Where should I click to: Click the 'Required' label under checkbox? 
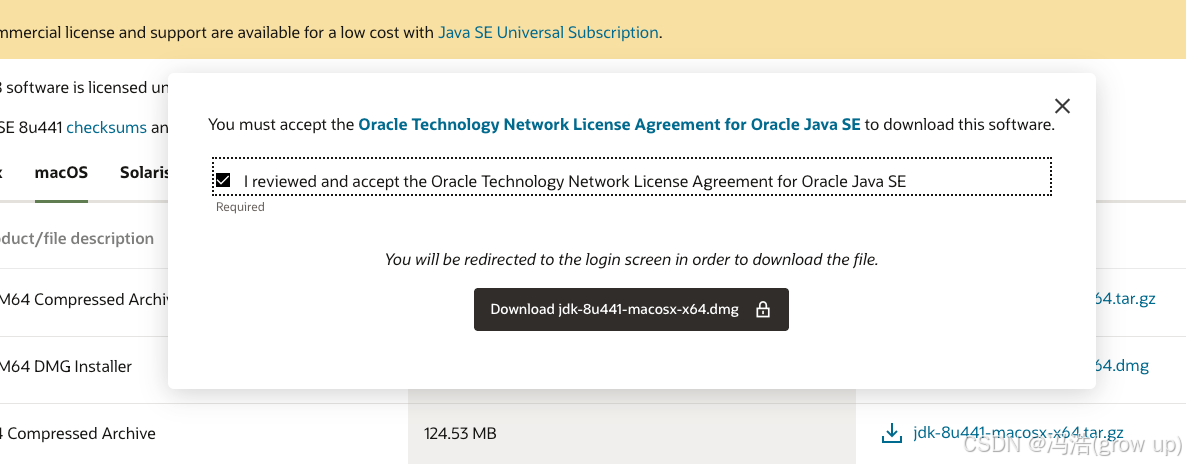tap(240, 207)
